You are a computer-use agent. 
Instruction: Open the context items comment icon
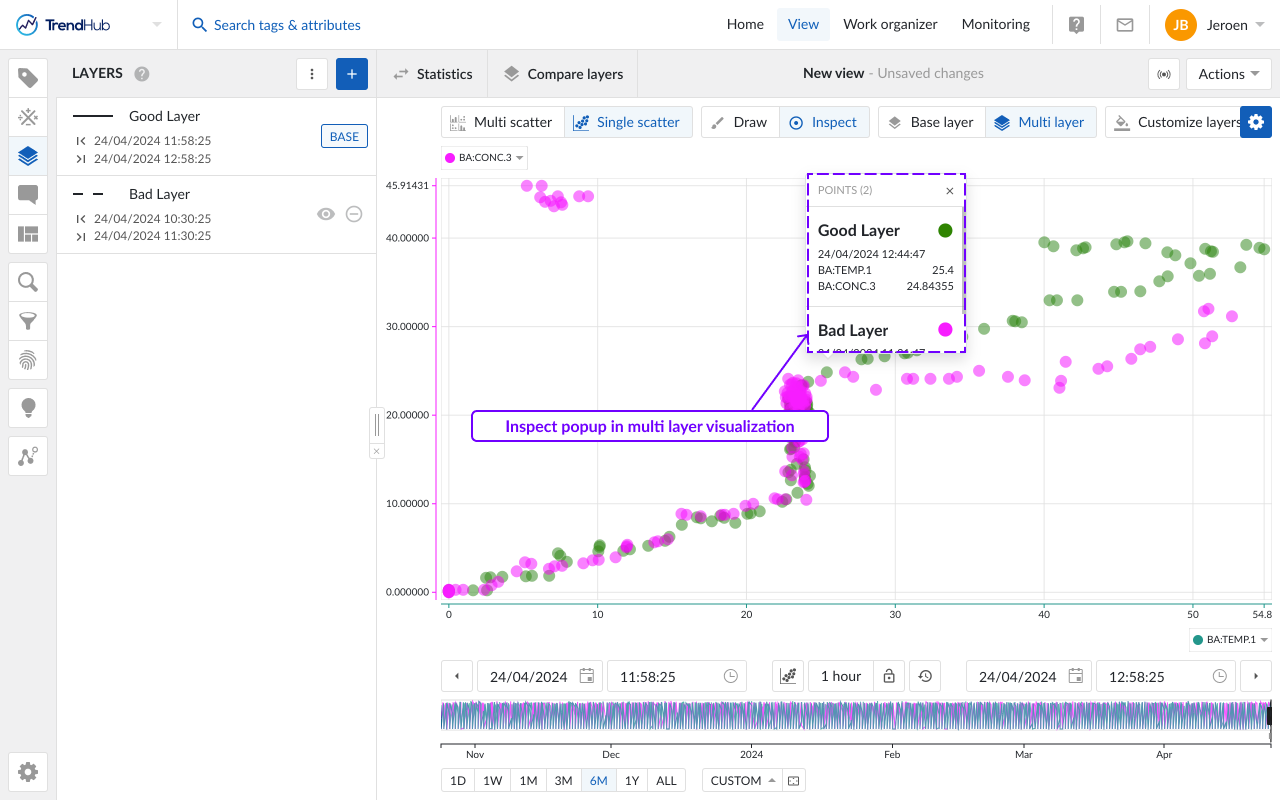[28, 195]
